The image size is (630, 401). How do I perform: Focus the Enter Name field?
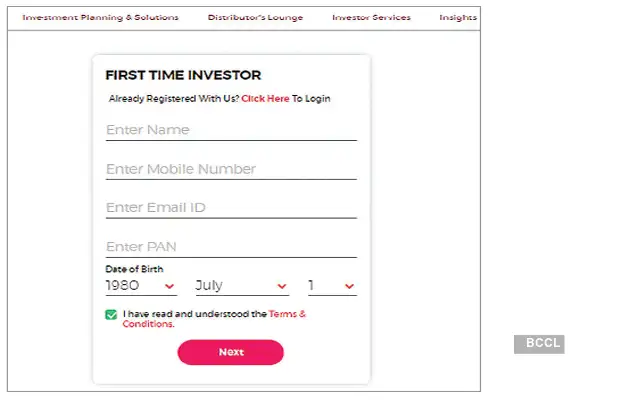(x=230, y=130)
